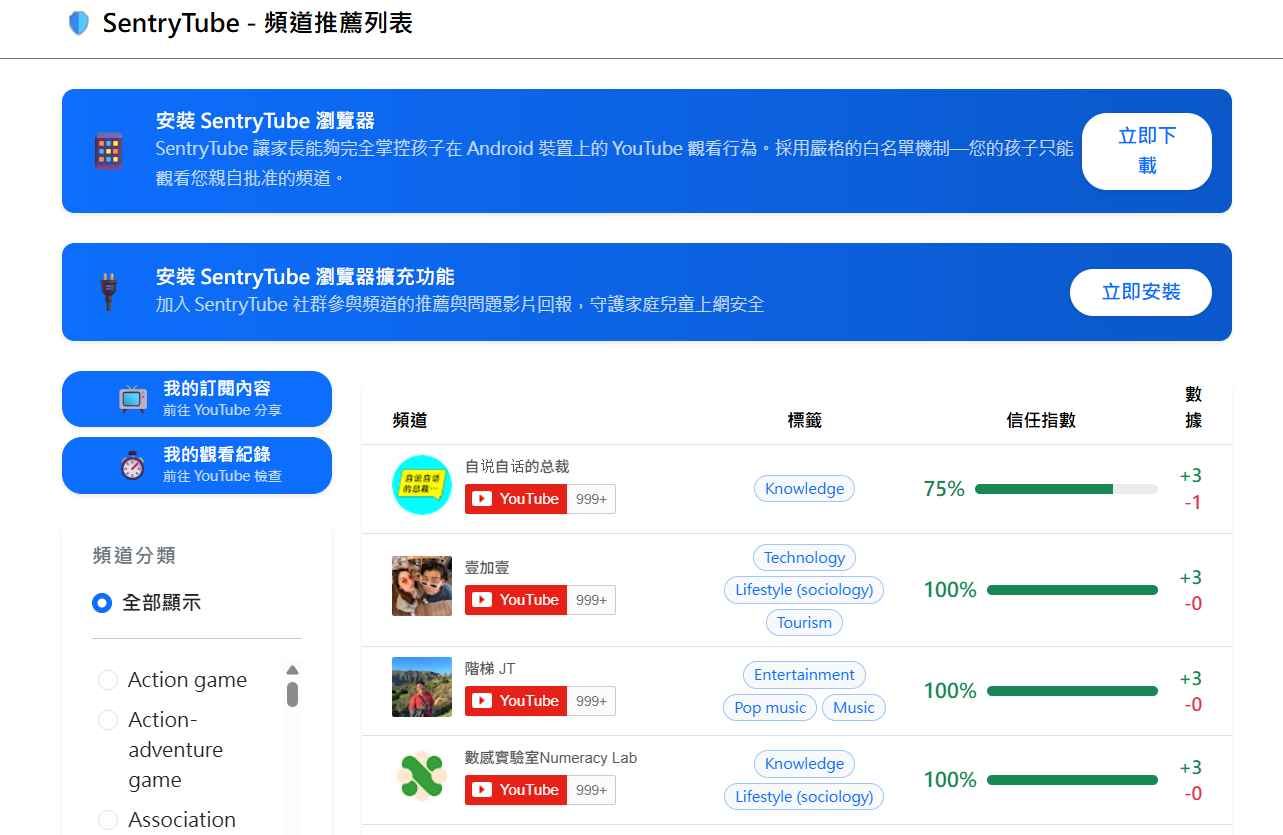The width and height of the screenshot is (1283, 835).
Task: Click the -1 vote of 自说自话的总裁
Action: click(x=1193, y=503)
